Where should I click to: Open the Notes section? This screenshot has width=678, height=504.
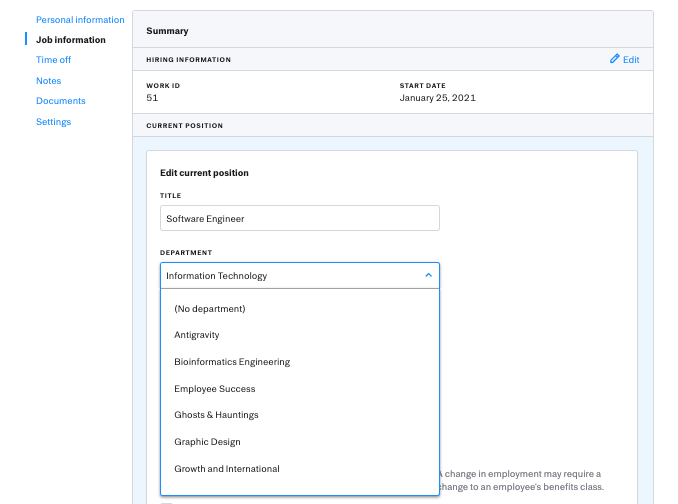(x=48, y=81)
